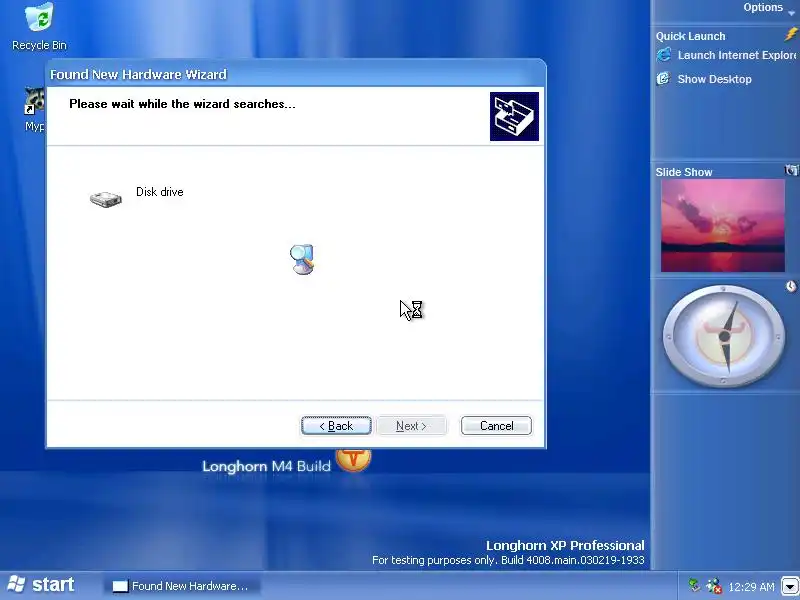Click the 12:29 AM taskbar clock
Image resolution: width=800 pixels, height=600 pixels.
click(x=752, y=587)
